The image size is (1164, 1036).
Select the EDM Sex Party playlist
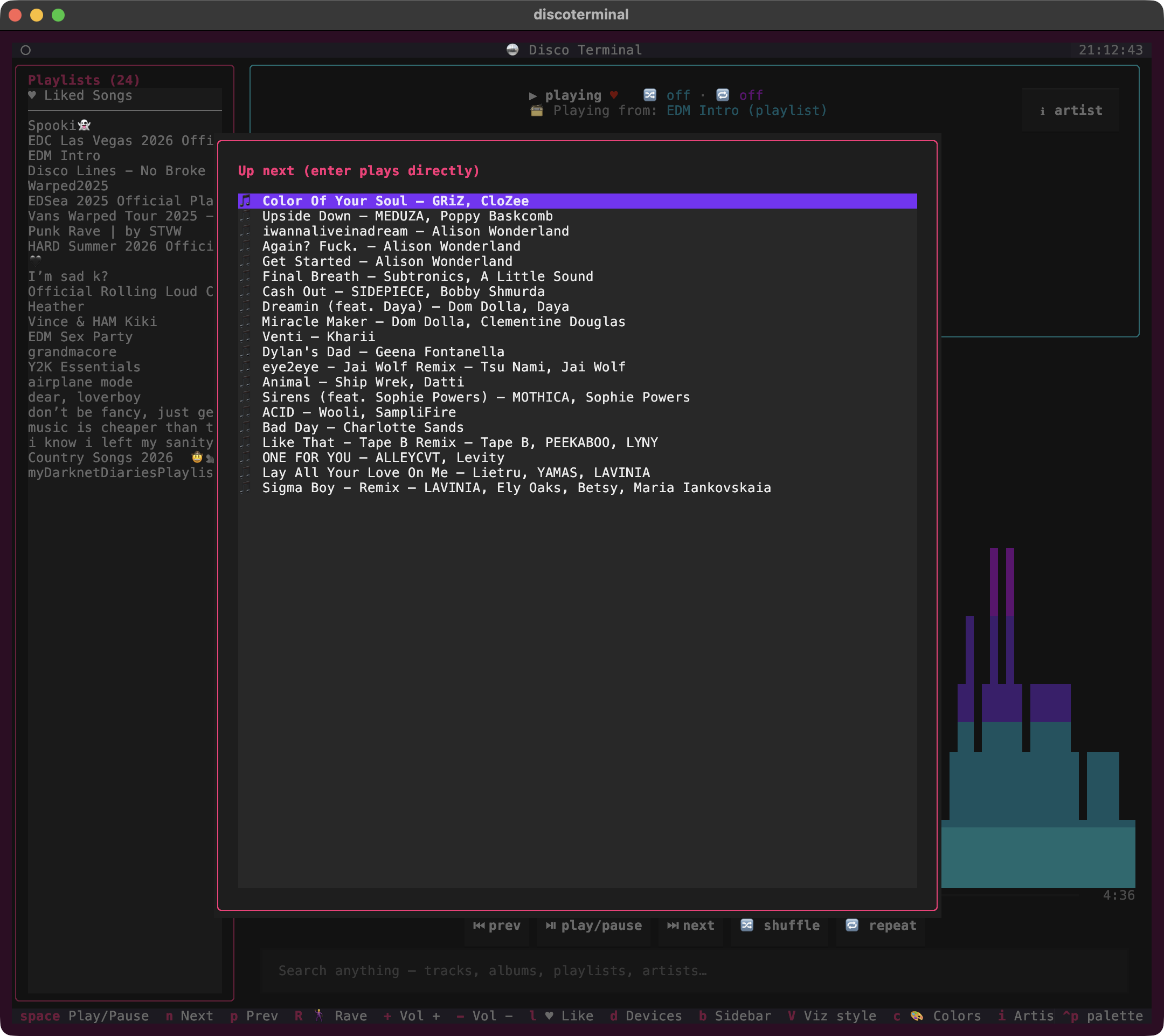click(124, 336)
